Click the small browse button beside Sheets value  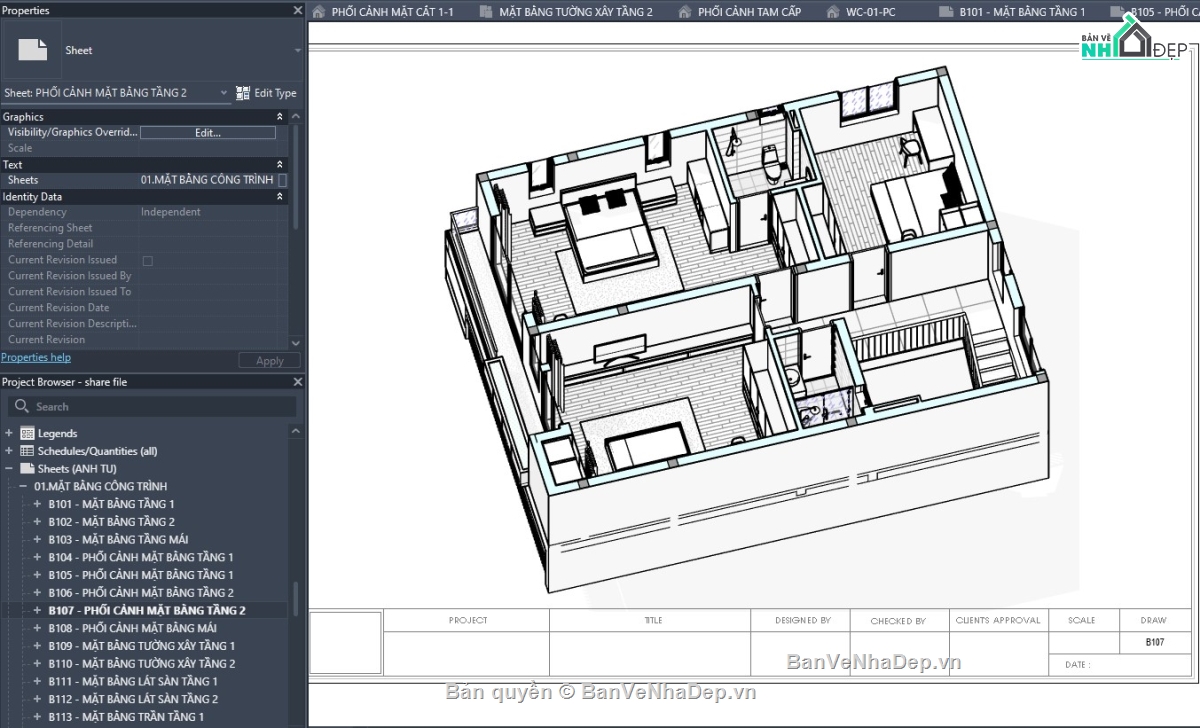click(x=282, y=180)
